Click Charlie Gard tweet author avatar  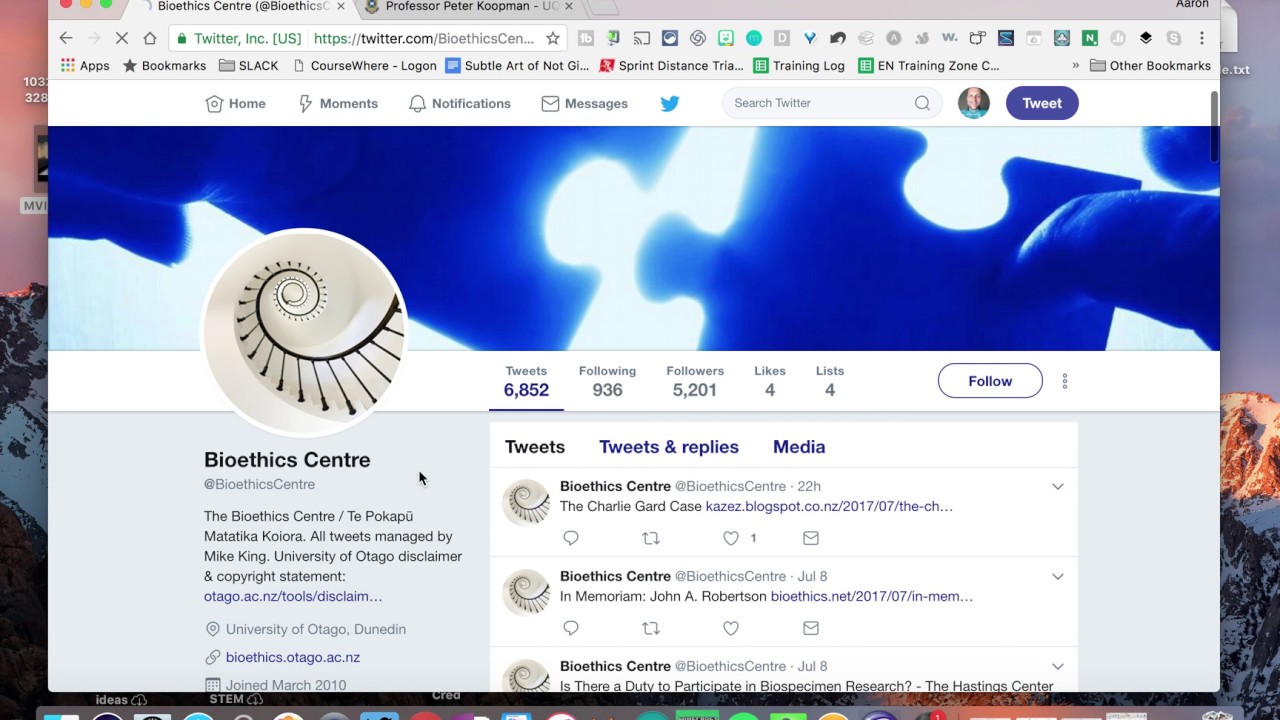coord(526,503)
